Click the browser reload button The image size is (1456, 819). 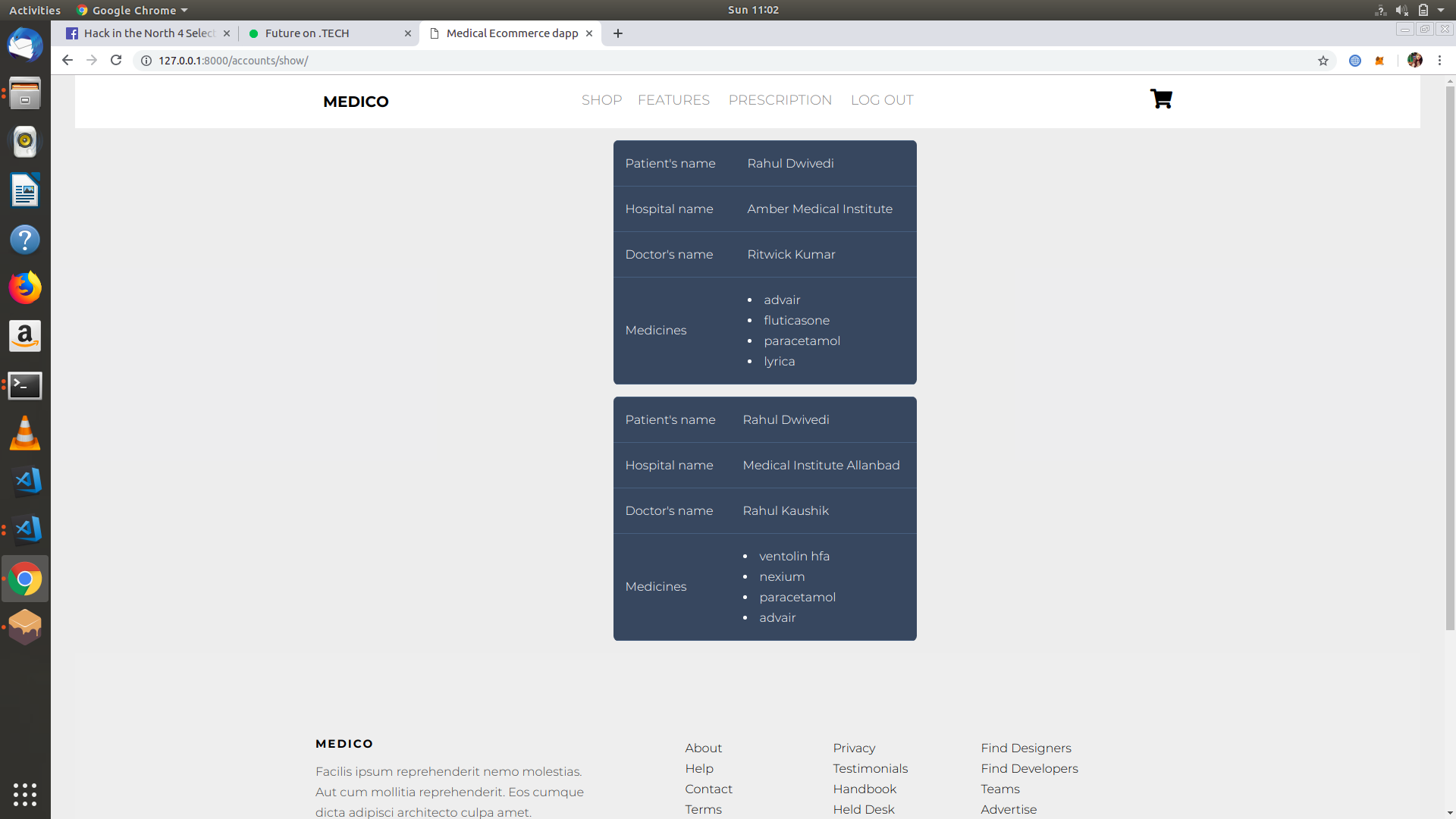coord(116,61)
